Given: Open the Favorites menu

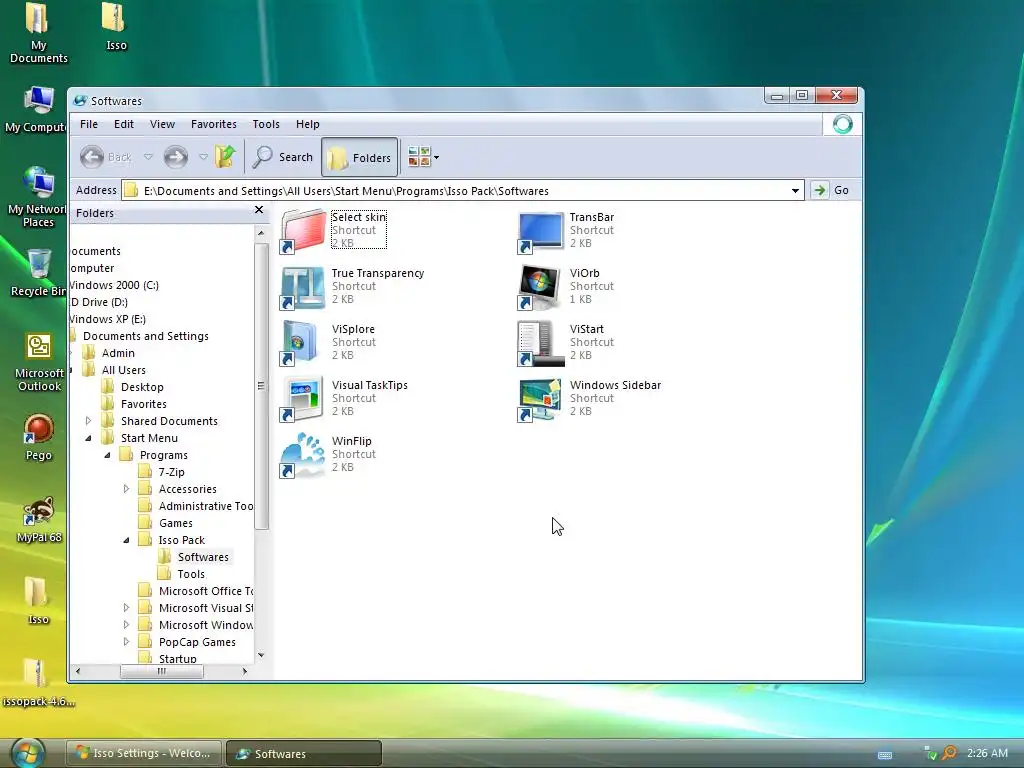Looking at the screenshot, I should click(214, 124).
